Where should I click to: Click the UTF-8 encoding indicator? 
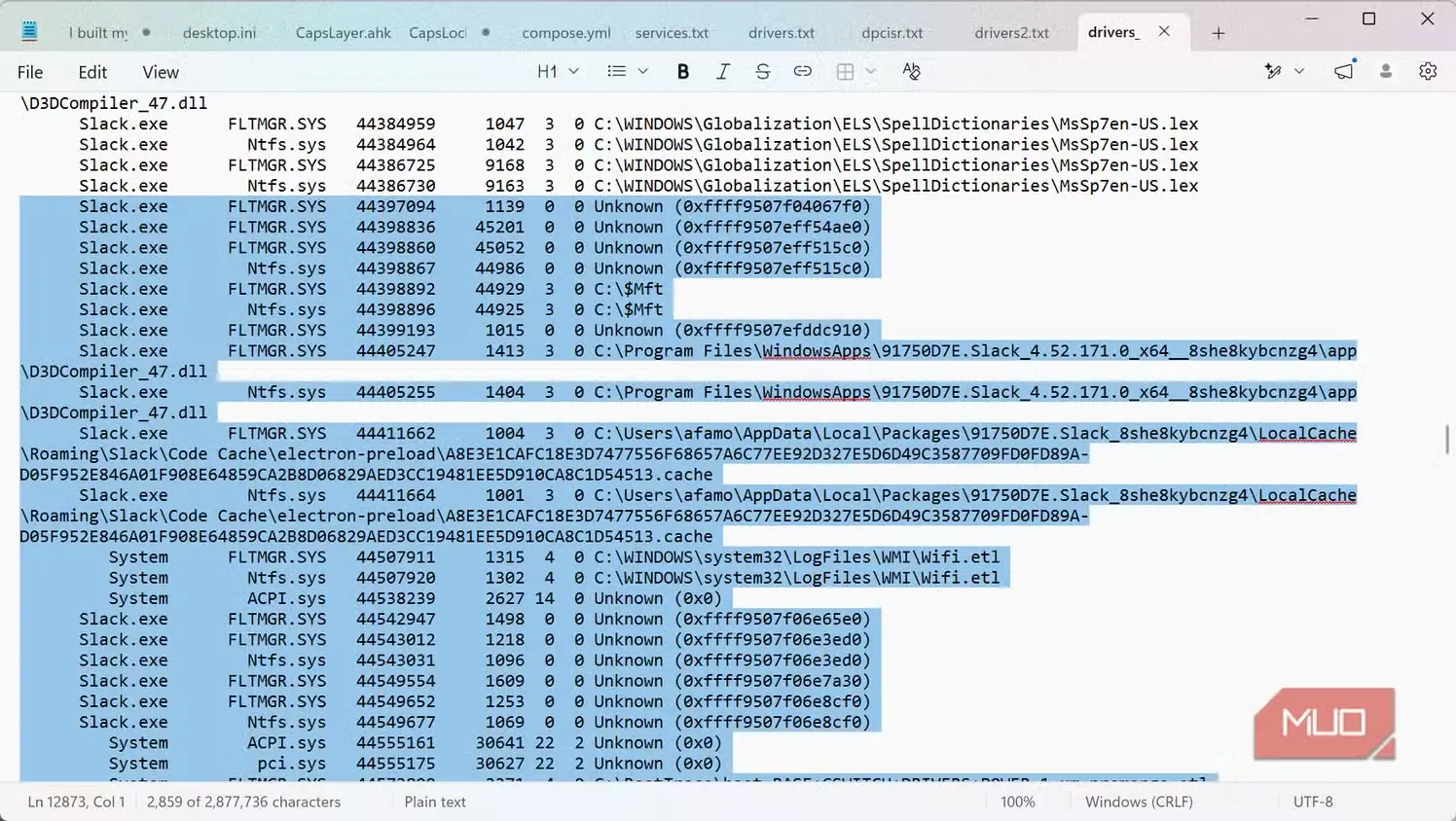click(x=1313, y=802)
